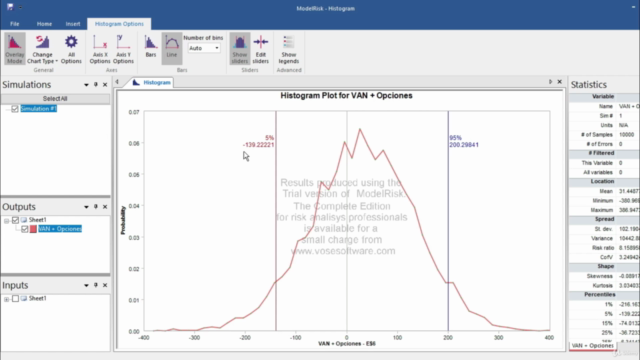
Task: Click Select All simulations button
Action: [x=55, y=98]
